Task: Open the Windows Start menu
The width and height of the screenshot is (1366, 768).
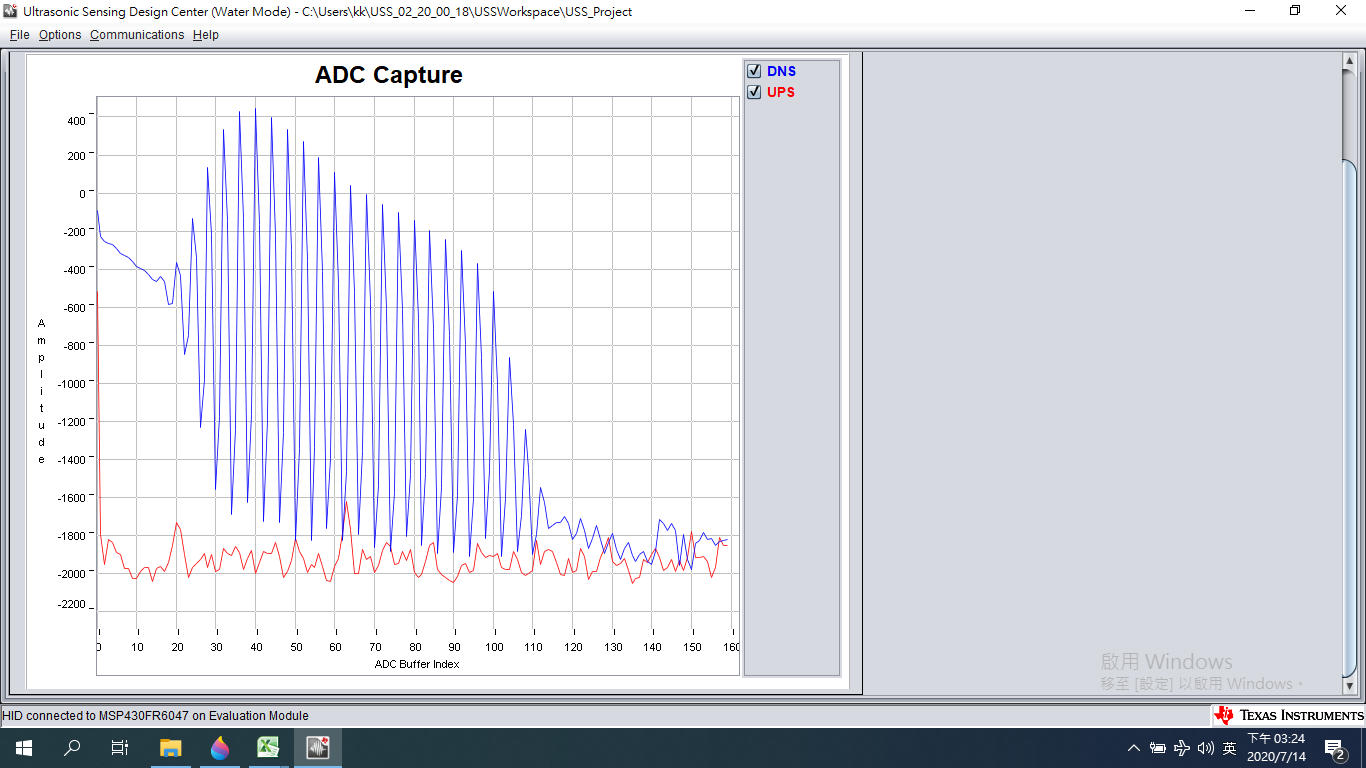Action: (23, 748)
